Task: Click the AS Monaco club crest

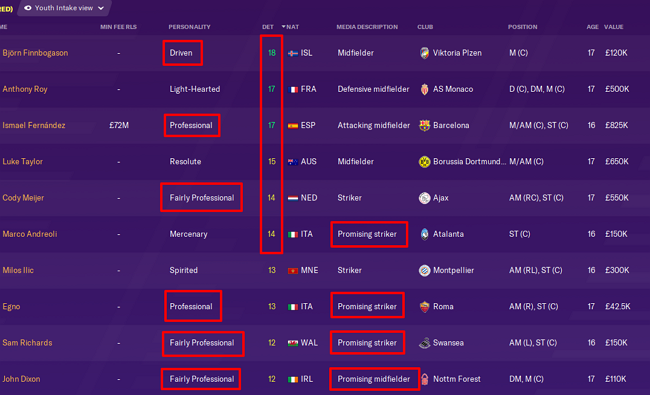Action: tap(424, 89)
